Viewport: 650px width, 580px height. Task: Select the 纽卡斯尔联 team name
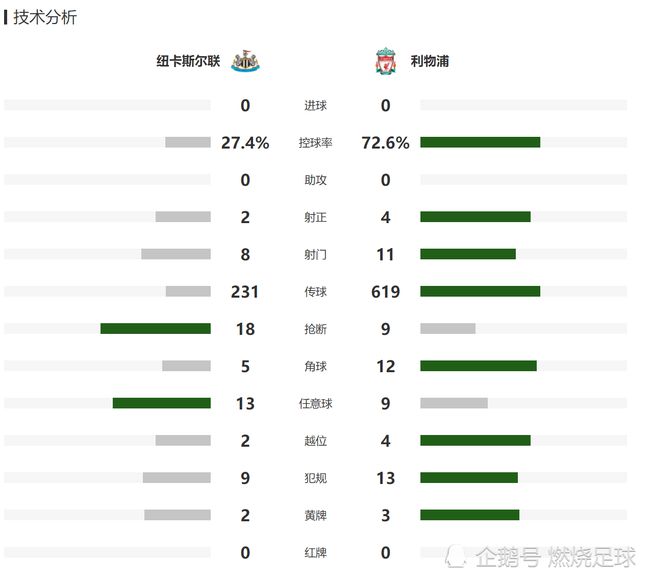188,61
